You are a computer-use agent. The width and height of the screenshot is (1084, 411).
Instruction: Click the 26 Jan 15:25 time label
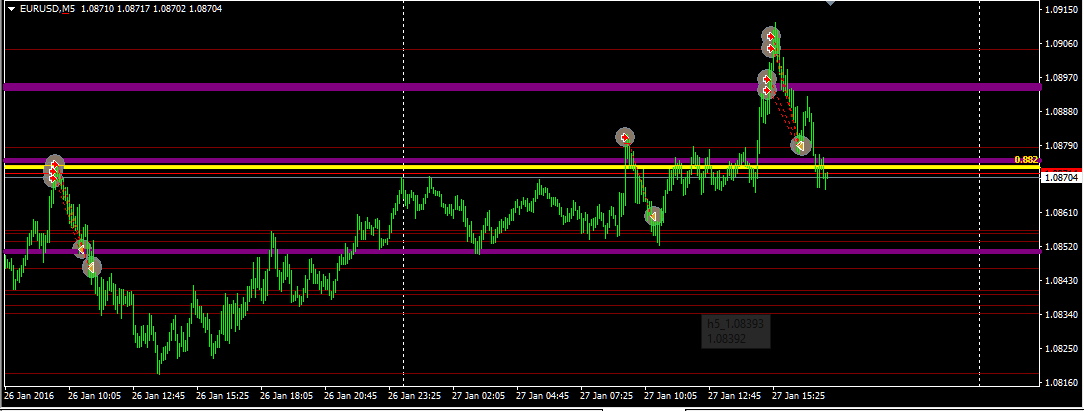[223, 396]
